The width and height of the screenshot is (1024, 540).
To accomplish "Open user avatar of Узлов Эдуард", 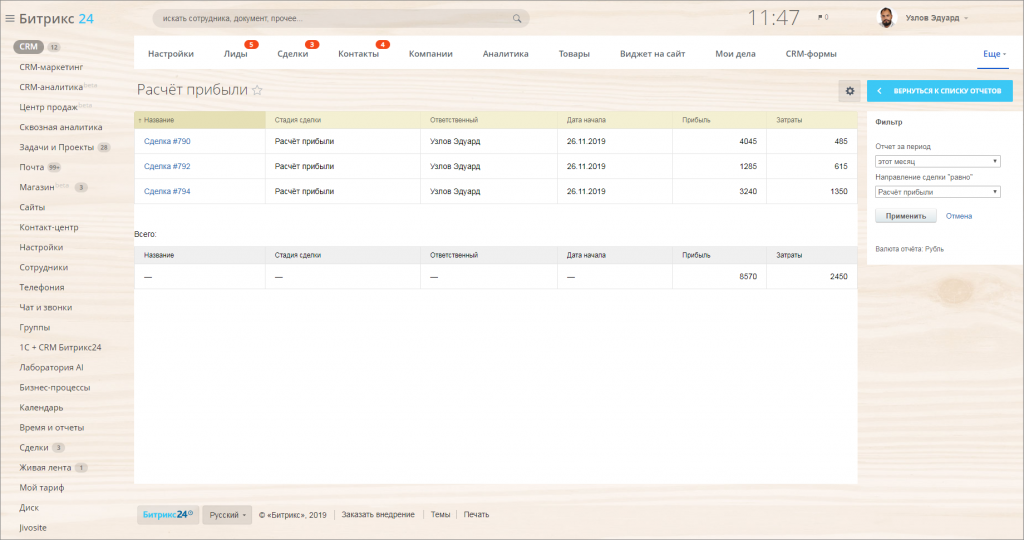I will pos(886,18).
